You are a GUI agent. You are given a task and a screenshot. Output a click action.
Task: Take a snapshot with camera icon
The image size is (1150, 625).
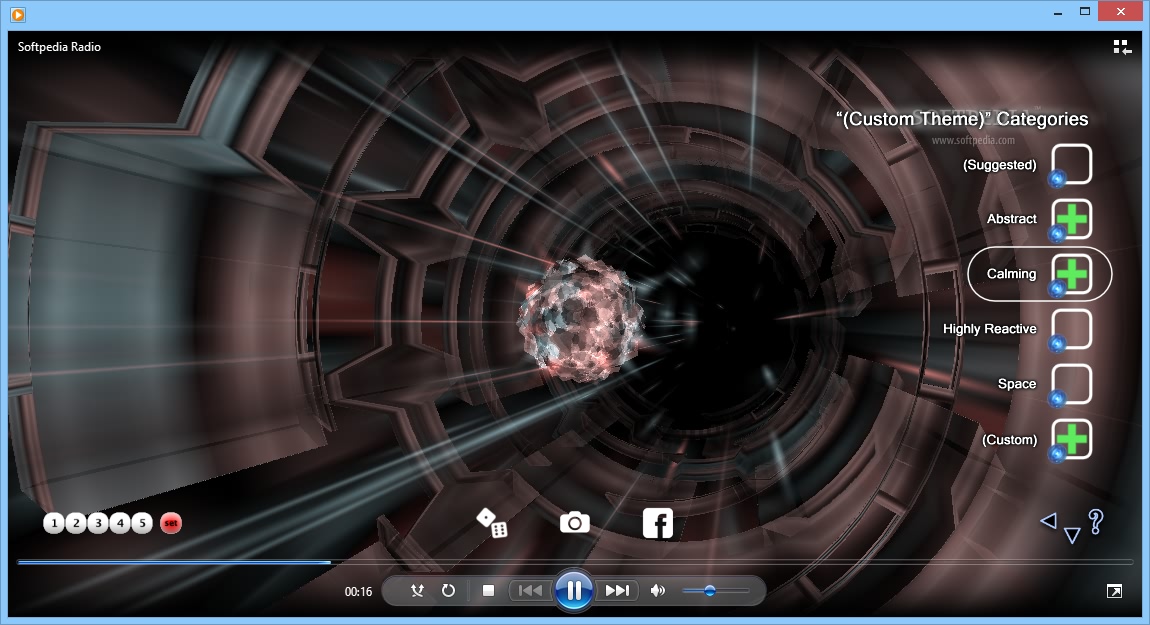tap(575, 523)
